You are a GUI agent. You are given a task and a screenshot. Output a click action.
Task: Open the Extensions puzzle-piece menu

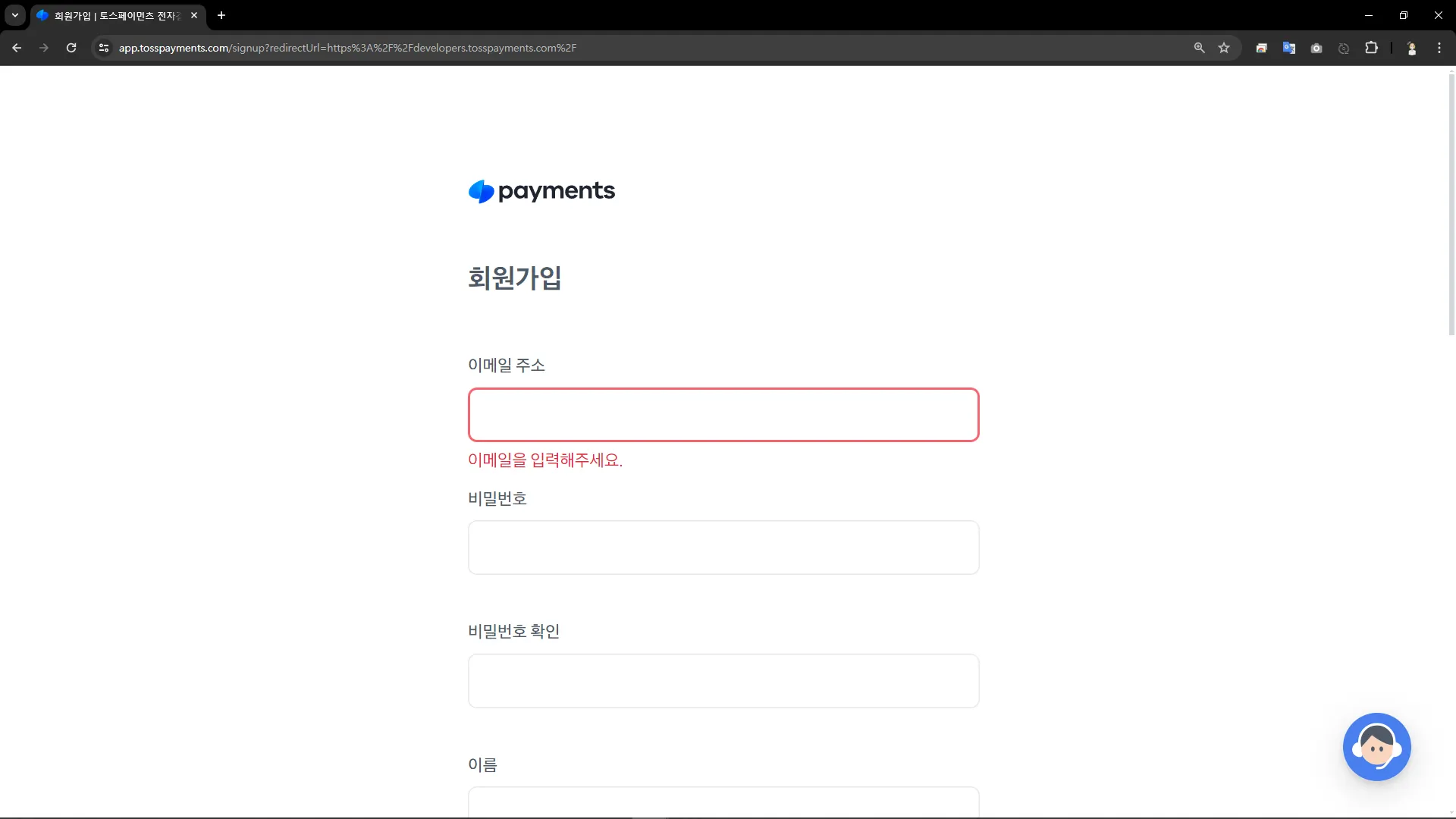coord(1371,48)
